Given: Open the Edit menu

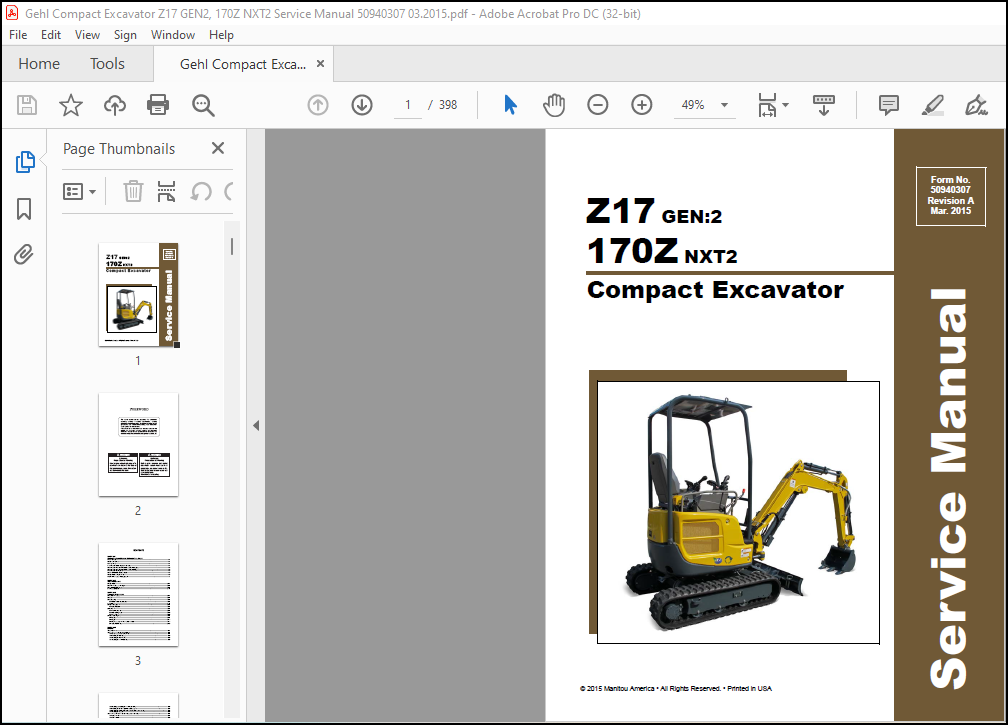Looking at the screenshot, I should point(51,35).
